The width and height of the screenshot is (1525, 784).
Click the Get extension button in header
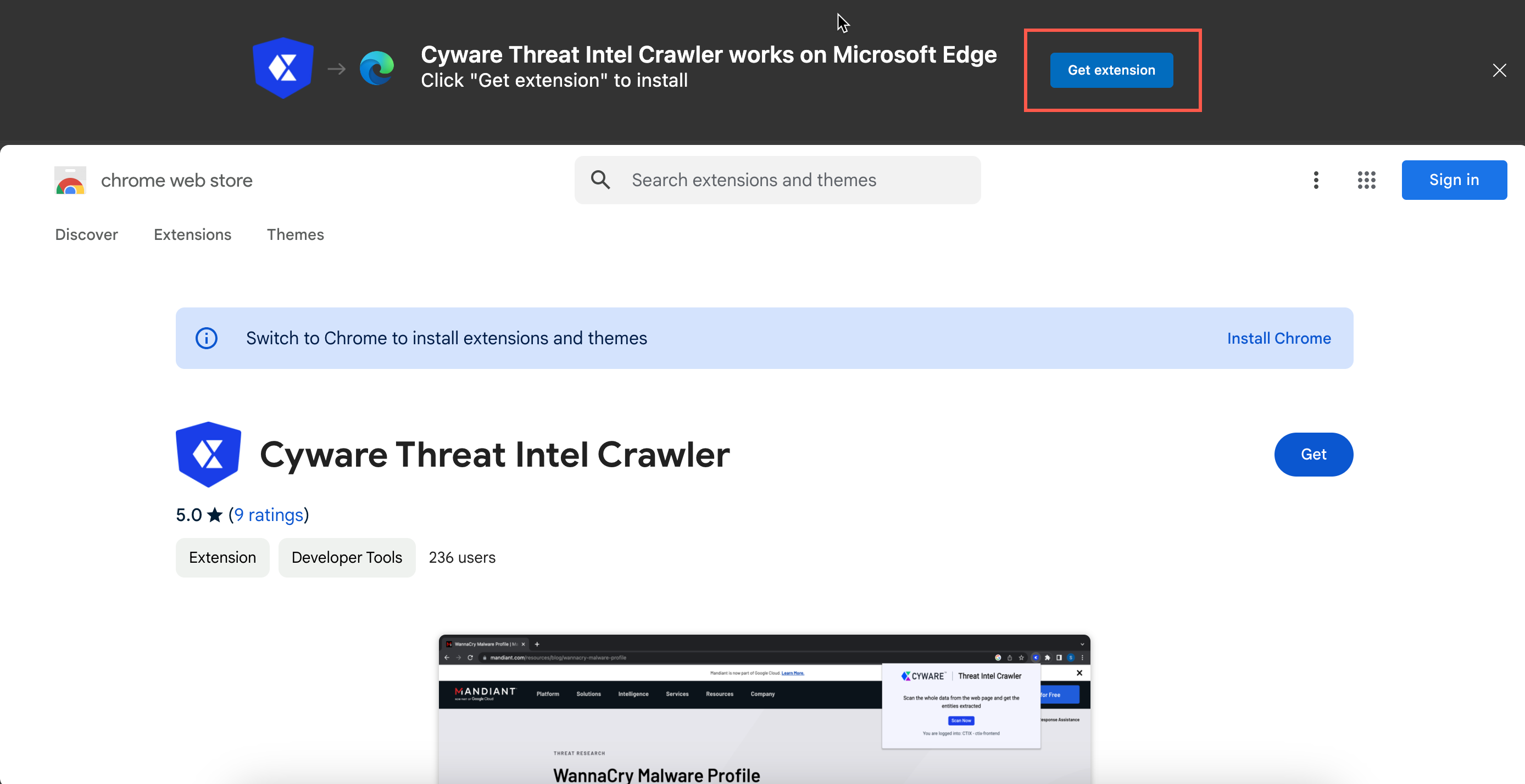[x=1111, y=70]
